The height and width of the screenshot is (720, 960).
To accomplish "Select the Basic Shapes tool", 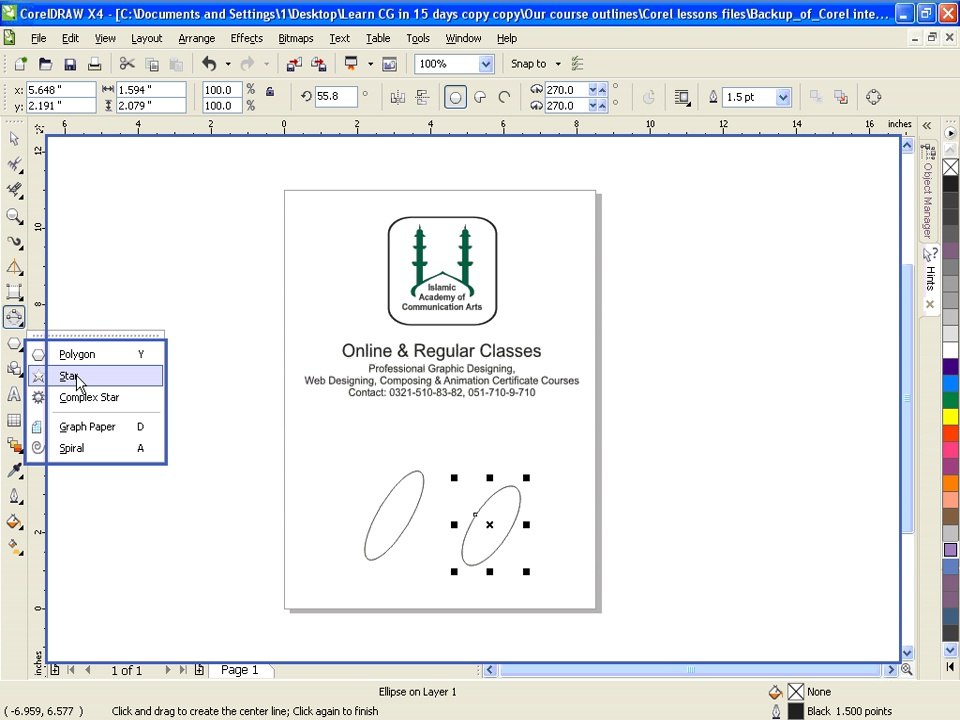I will pyautogui.click(x=14, y=368).
